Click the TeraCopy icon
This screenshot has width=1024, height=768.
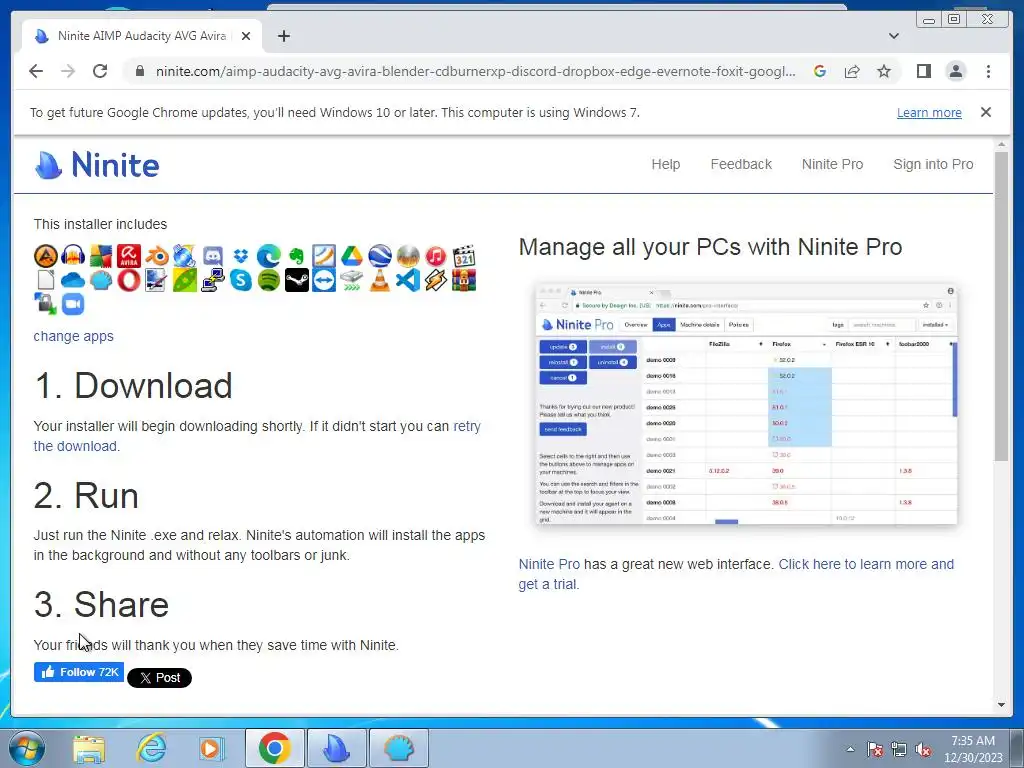point(352,280)
